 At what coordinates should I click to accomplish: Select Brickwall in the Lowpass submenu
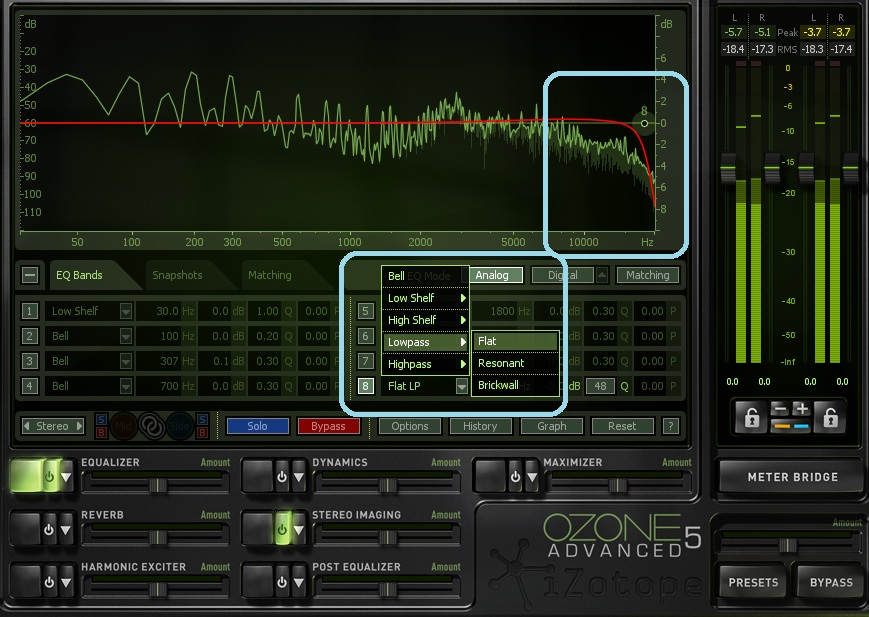pyautogui.click(x=515, y=385)
